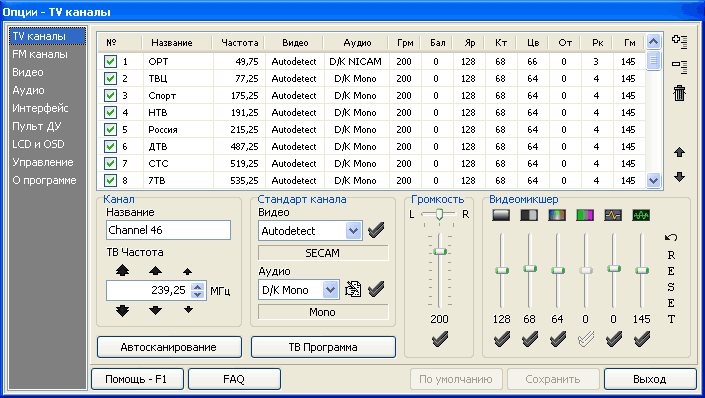Viewport: 705px width, 398px height.
Task: Increase TV frequency with the largest up arrow
Action: click(x=122, y=270)
